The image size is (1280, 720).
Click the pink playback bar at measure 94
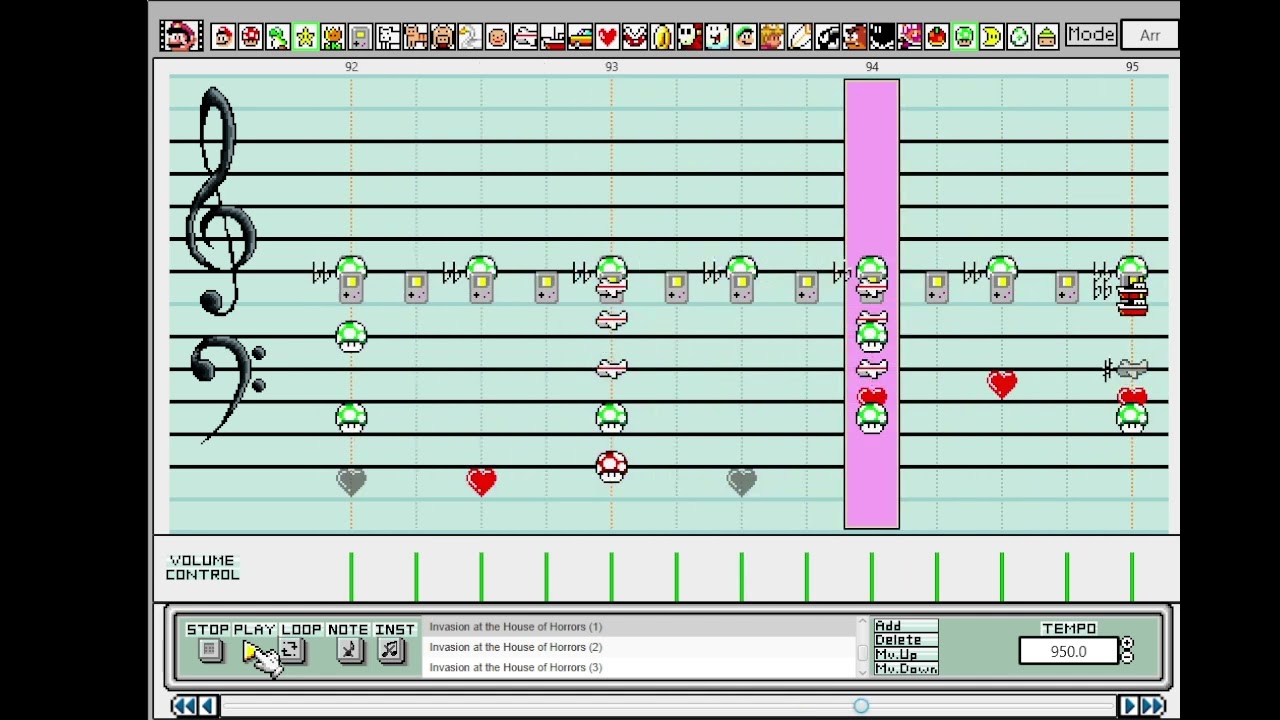(x=872, y=304)
